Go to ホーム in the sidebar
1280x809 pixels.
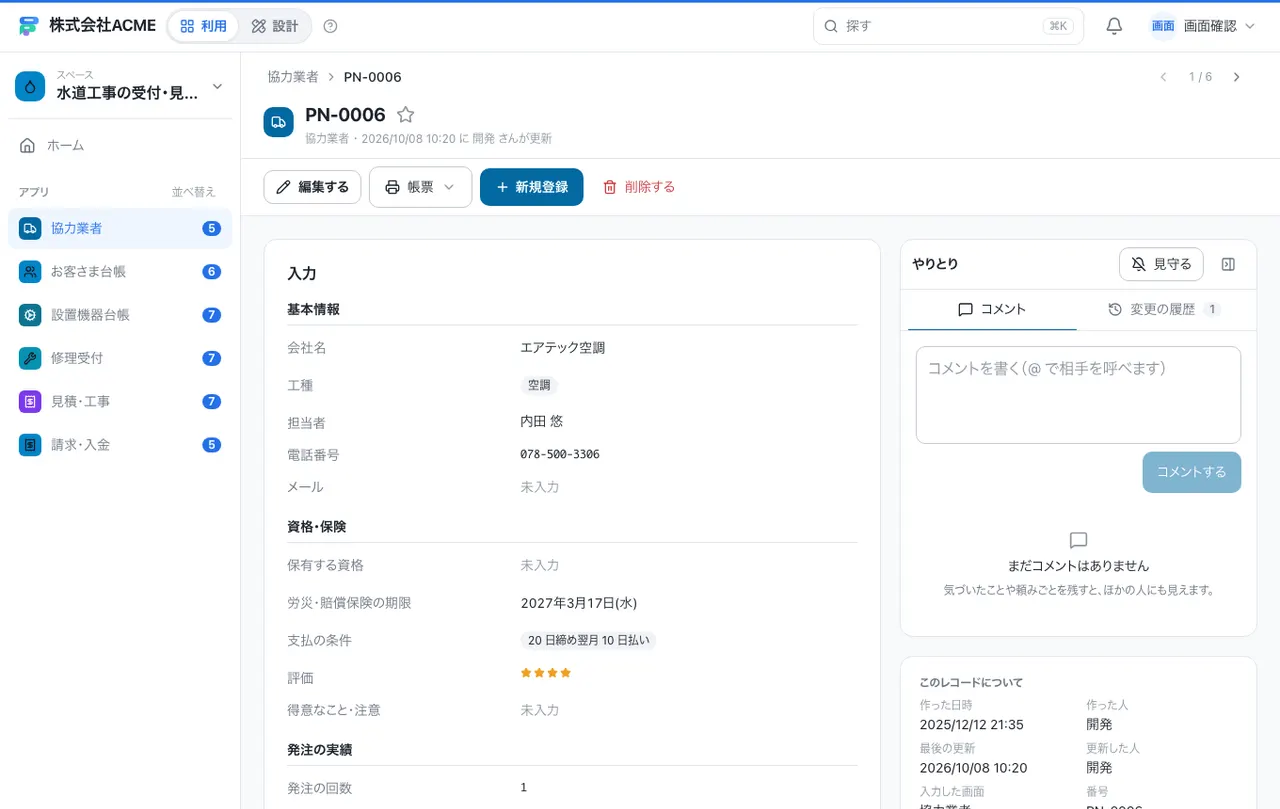pos(120,145)
